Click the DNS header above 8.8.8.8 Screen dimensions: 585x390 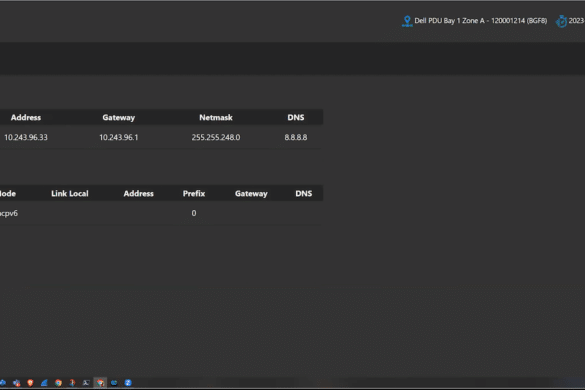tap(295, 118)
